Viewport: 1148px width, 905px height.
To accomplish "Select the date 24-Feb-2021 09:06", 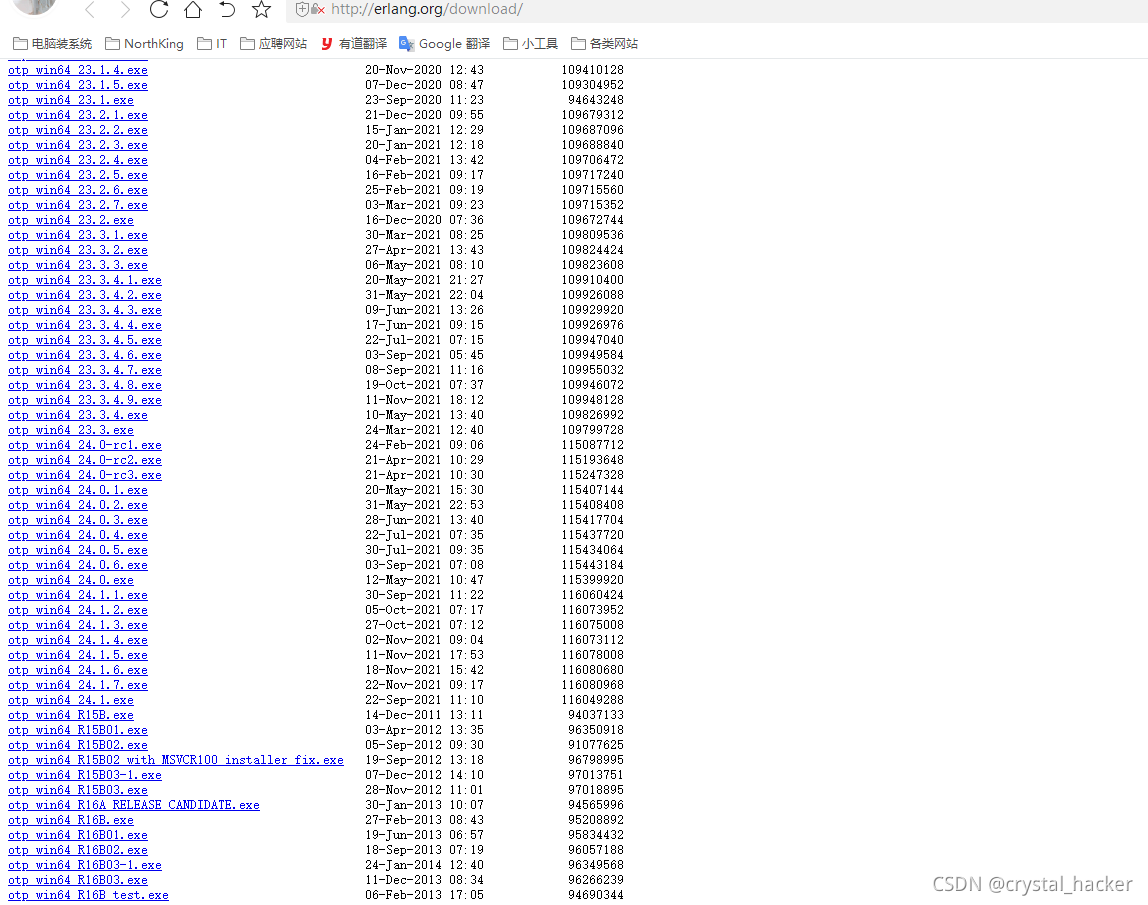I will (x=425, y=445).
